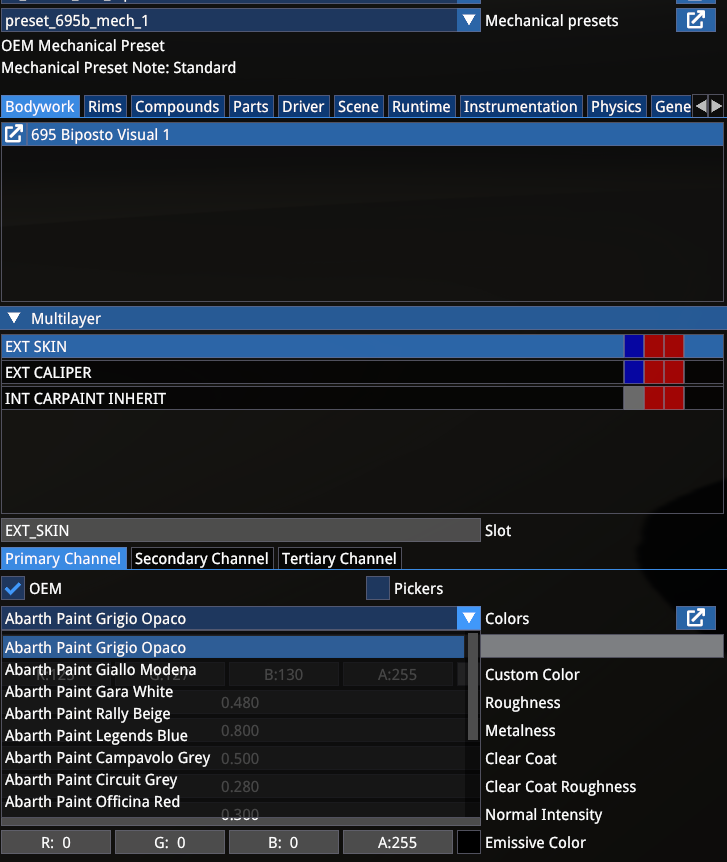Select INT CARPAINT INHERIT layer row
Viewport: 727px width, 862px height.
tap(362, 398)
